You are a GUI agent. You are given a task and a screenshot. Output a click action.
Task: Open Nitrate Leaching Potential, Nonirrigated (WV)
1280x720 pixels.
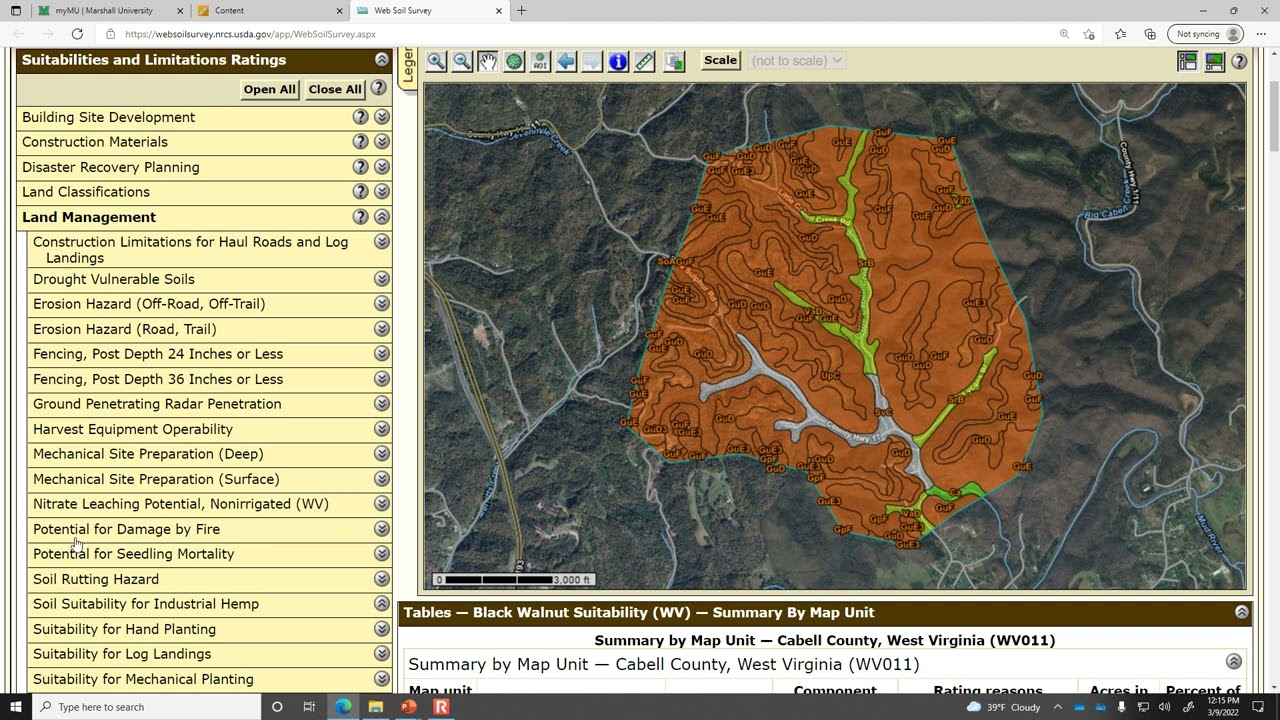pos(181,504)
